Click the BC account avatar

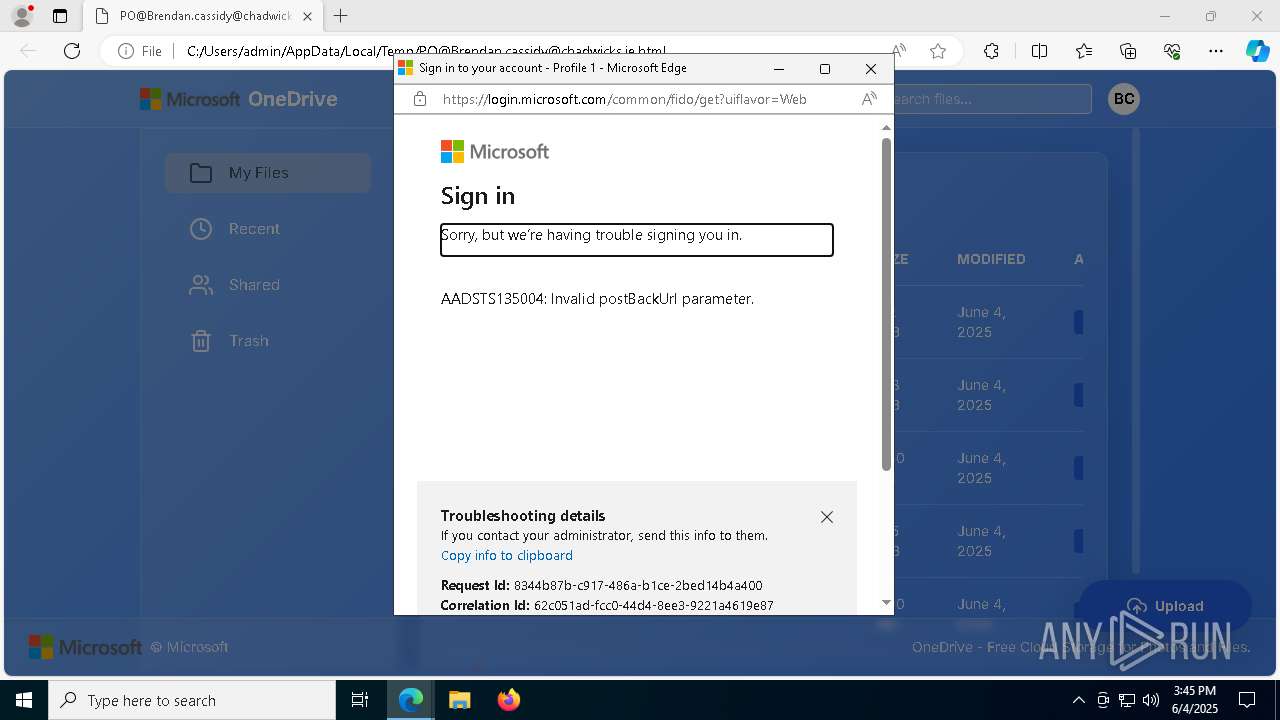click(1124, 99)
